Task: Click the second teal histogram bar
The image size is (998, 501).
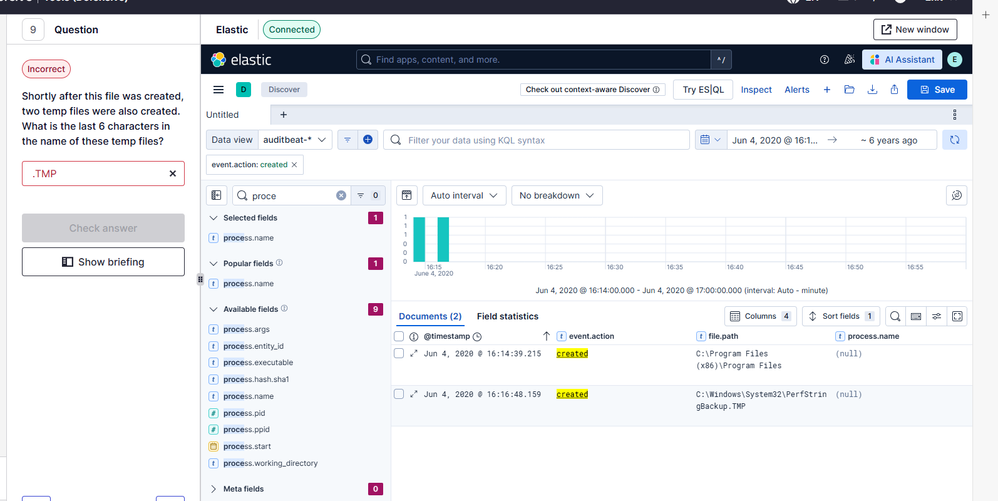Action: [443, 239]
